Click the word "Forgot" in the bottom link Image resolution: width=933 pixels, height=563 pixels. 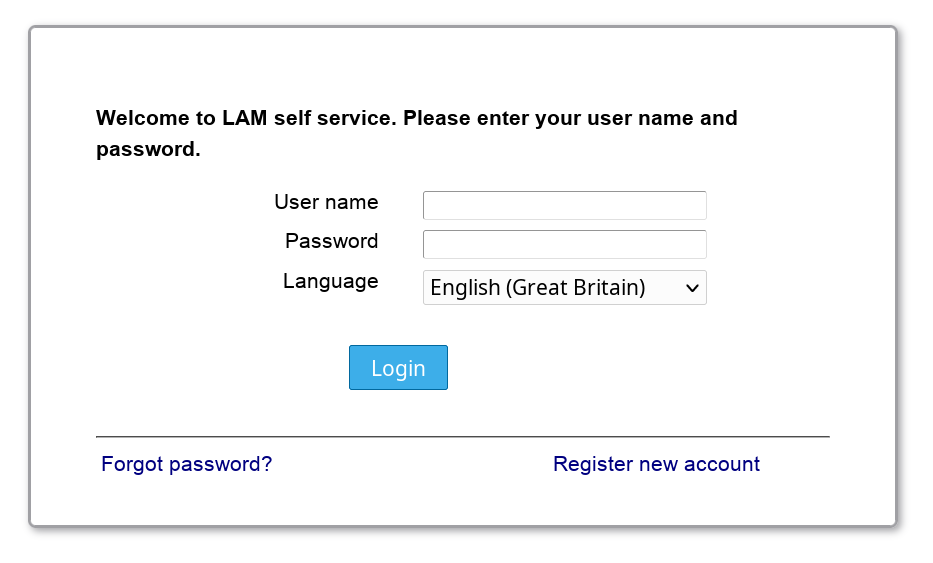pyautogui.click(x=133, y=464)
